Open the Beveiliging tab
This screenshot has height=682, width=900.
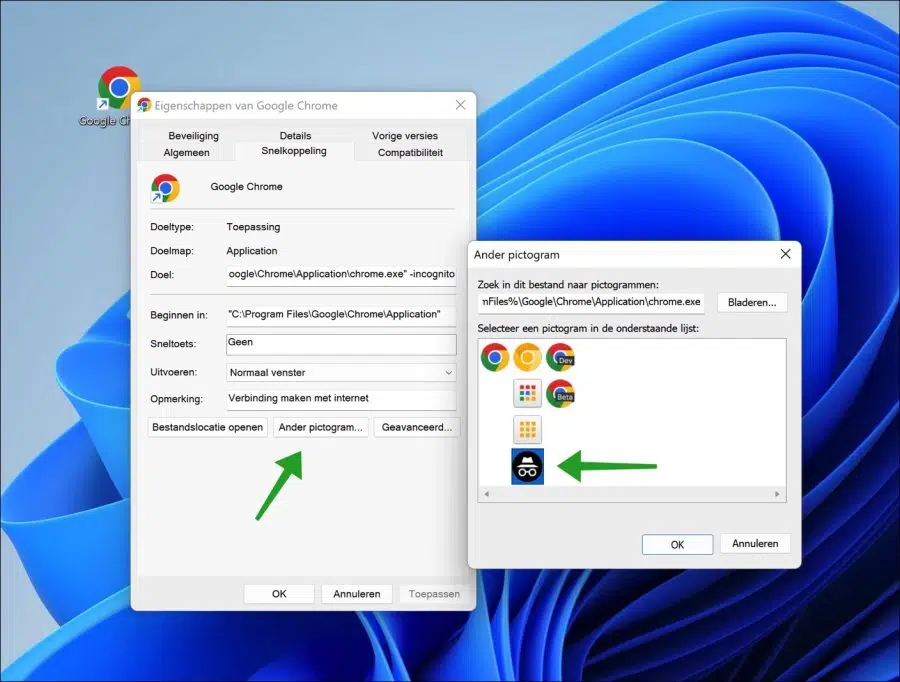point(193,135)
